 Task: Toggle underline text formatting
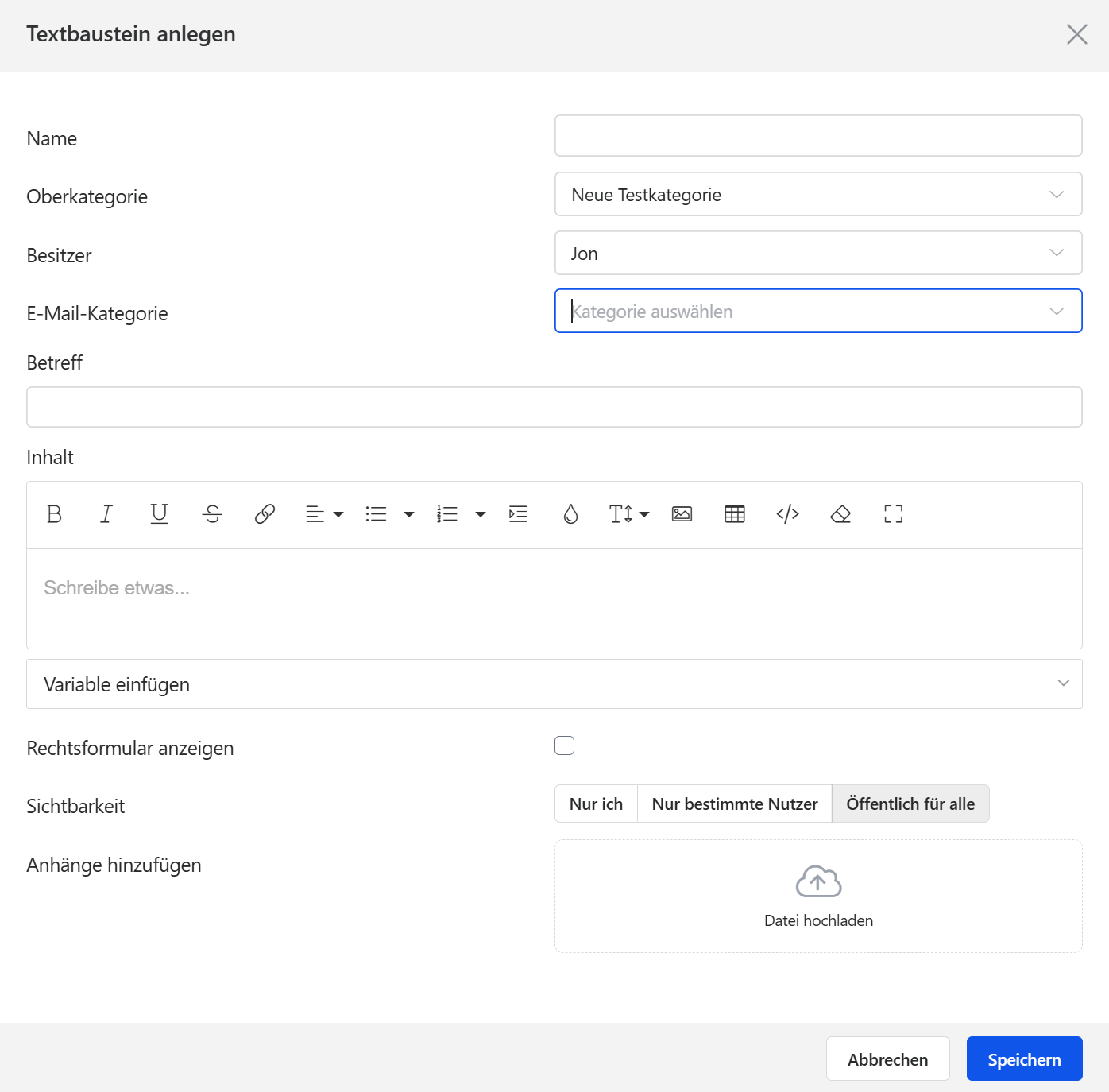(160, 514)
